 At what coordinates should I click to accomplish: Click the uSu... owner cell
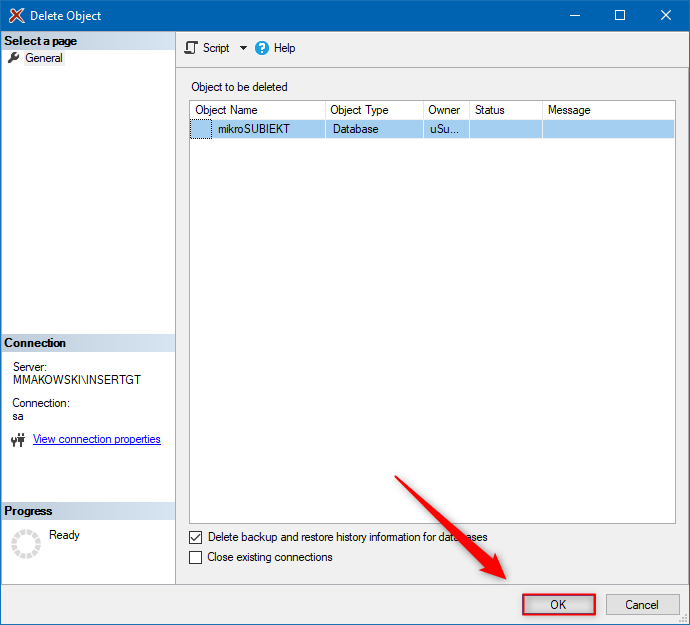click(447, 129)
